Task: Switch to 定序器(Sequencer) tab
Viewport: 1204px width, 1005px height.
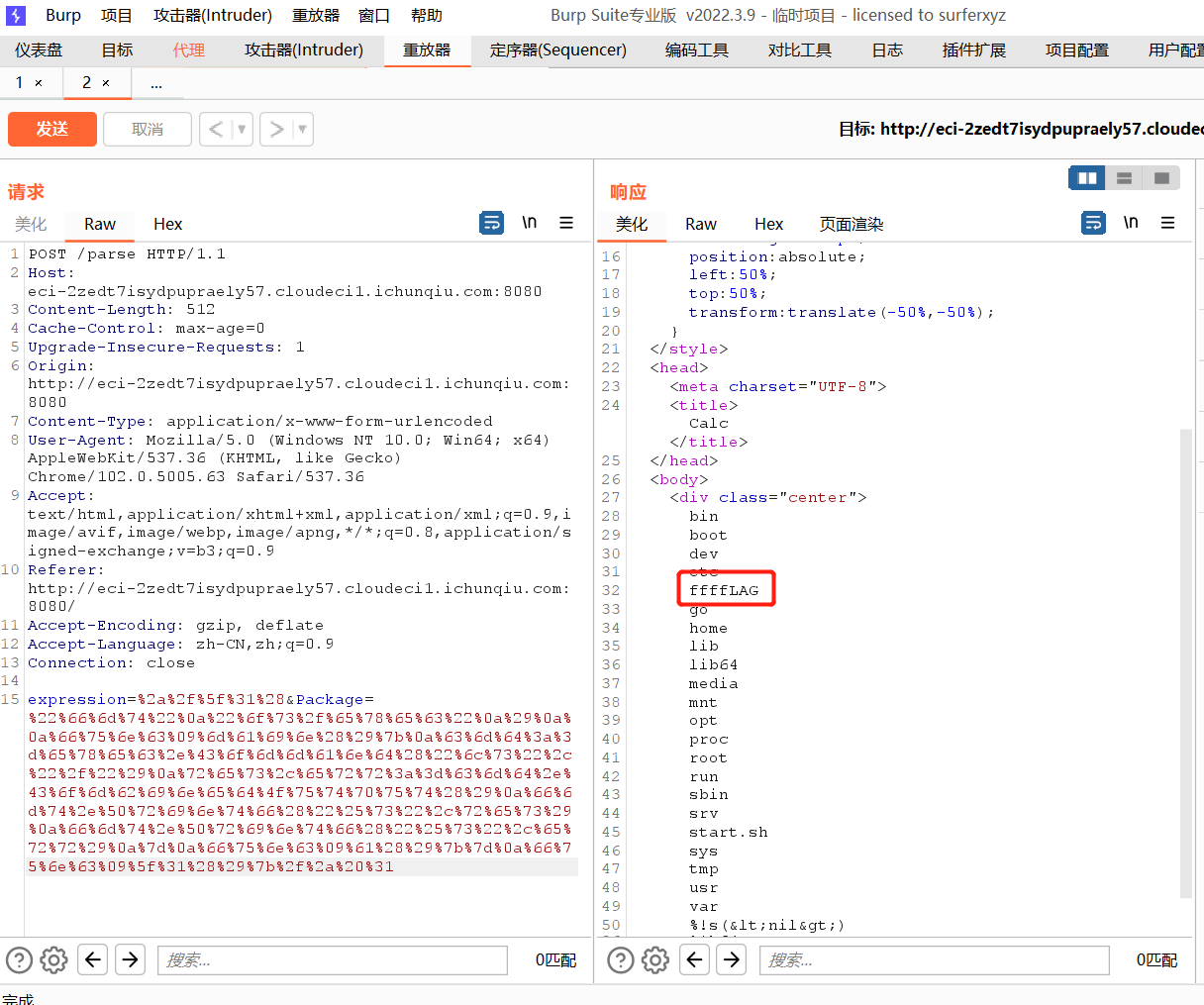Action: pyautogui.click(x=557, y=50)
